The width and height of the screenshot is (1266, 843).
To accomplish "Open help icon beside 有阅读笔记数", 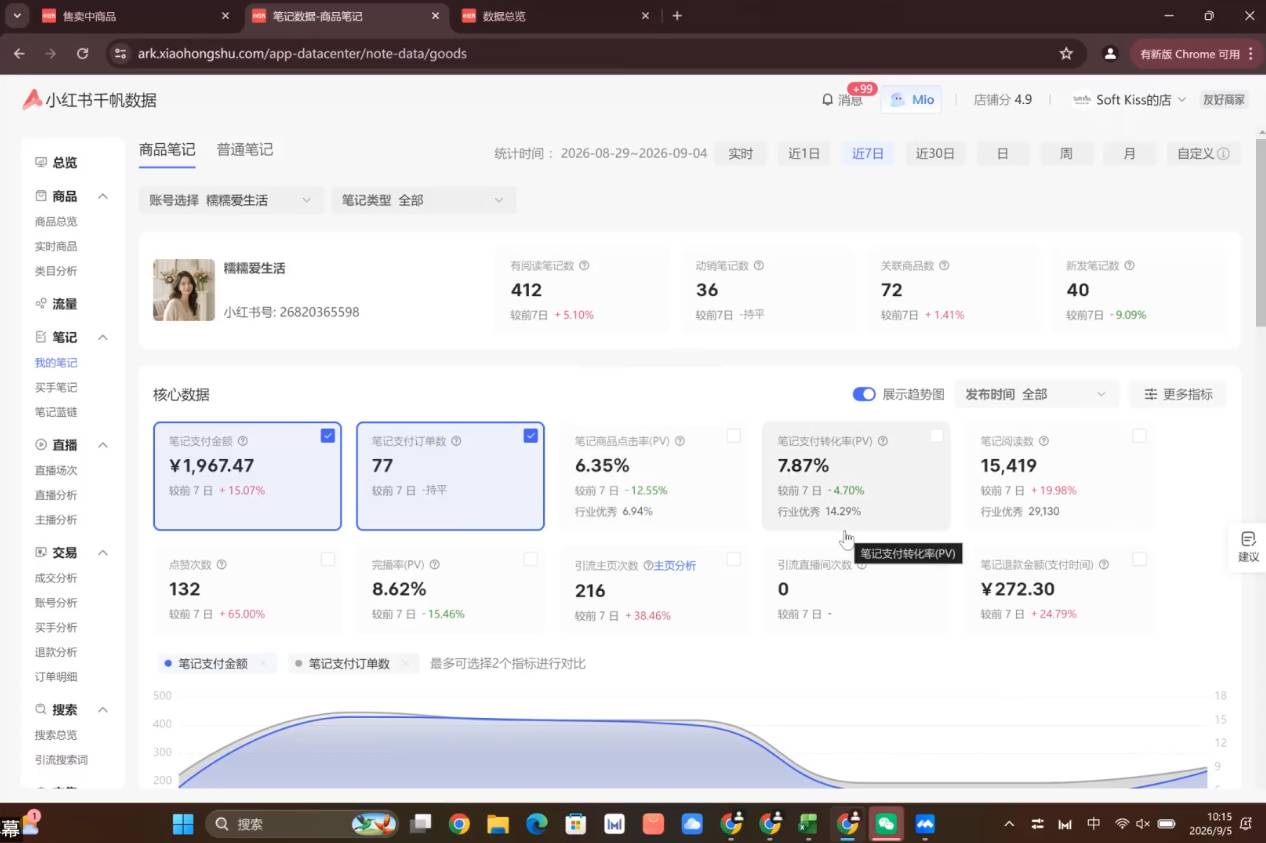I will click(x=584, y=266).
